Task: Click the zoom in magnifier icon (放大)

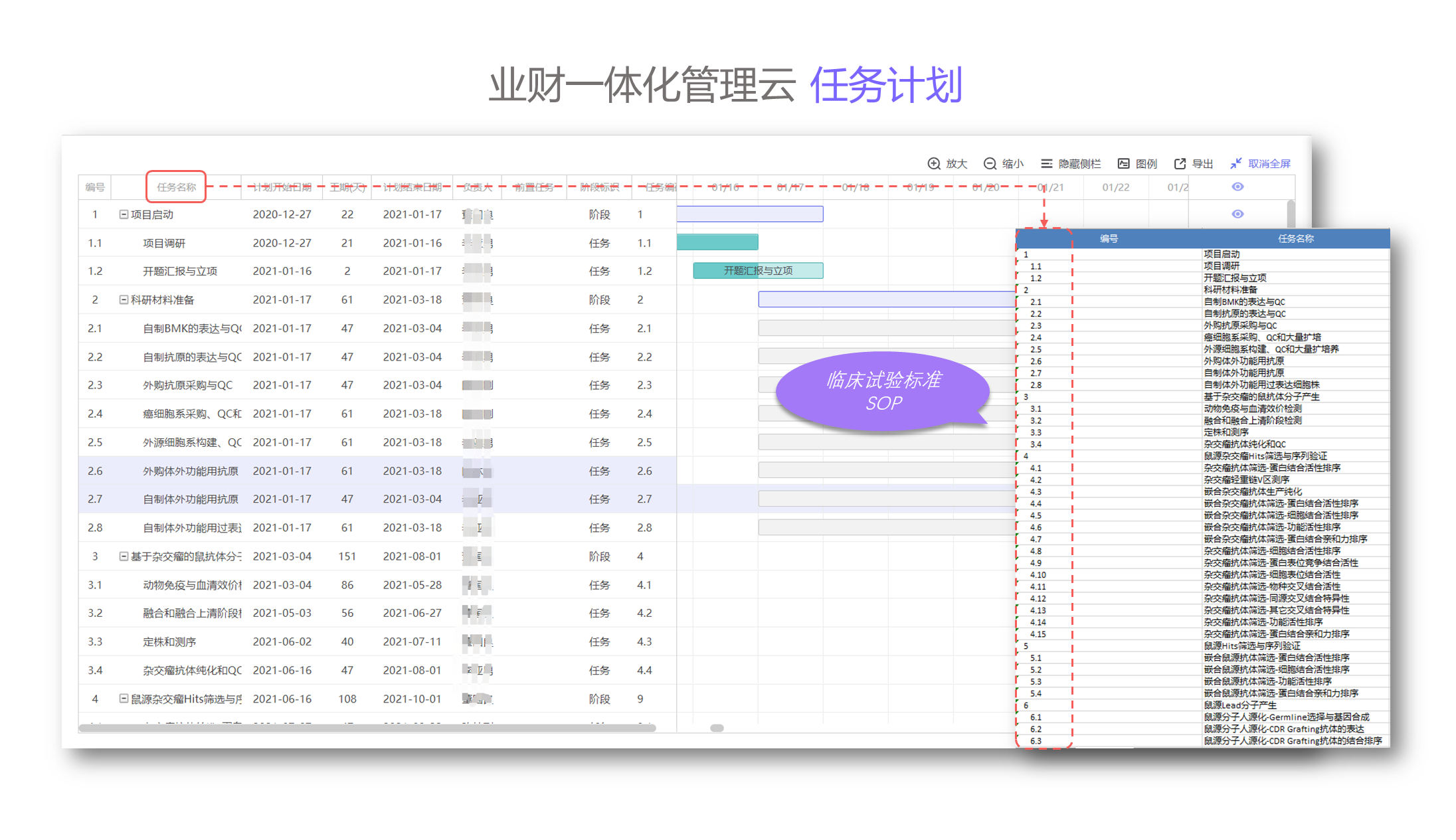Action: point(933,163)
